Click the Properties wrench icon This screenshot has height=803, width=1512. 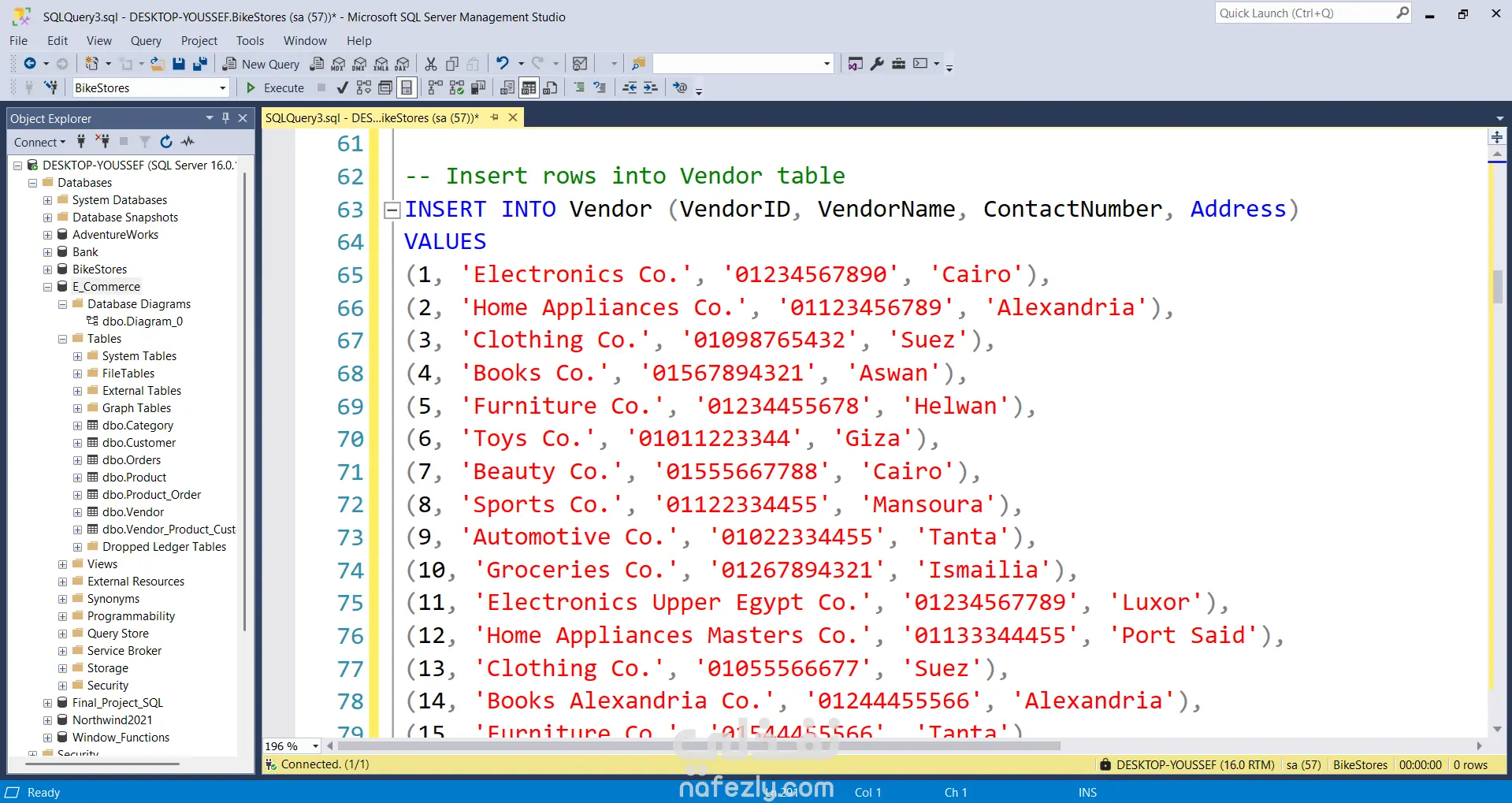coord(877,64)
